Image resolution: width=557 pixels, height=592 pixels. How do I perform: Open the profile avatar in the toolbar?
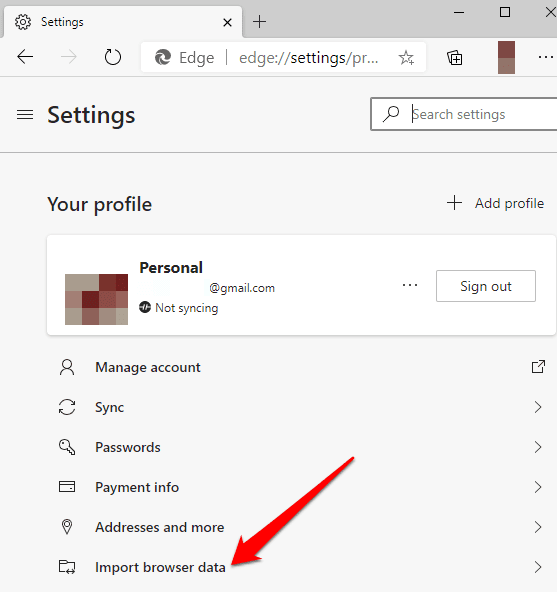tap(506, 57)
